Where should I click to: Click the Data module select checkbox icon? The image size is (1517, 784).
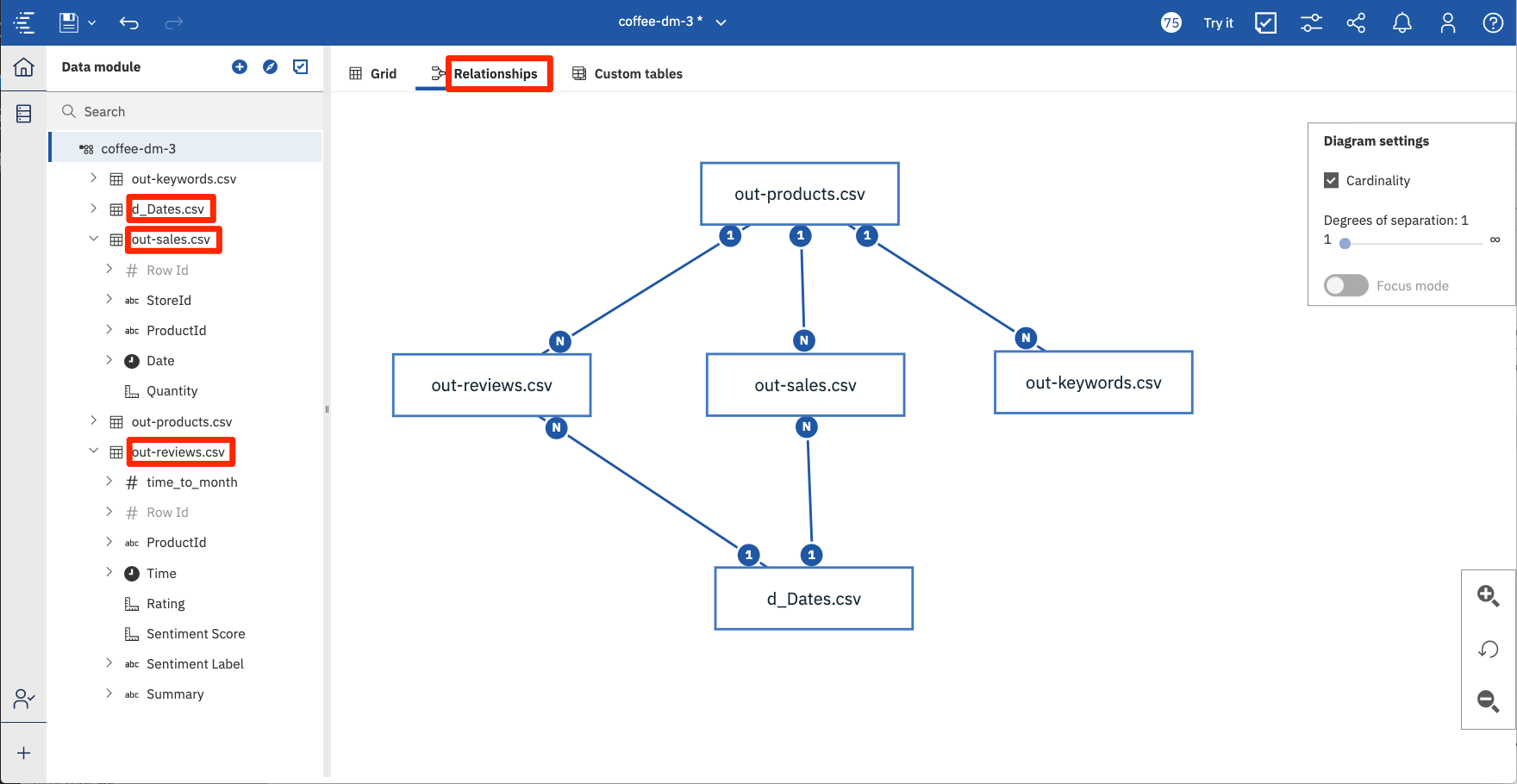tap(301, 66)
